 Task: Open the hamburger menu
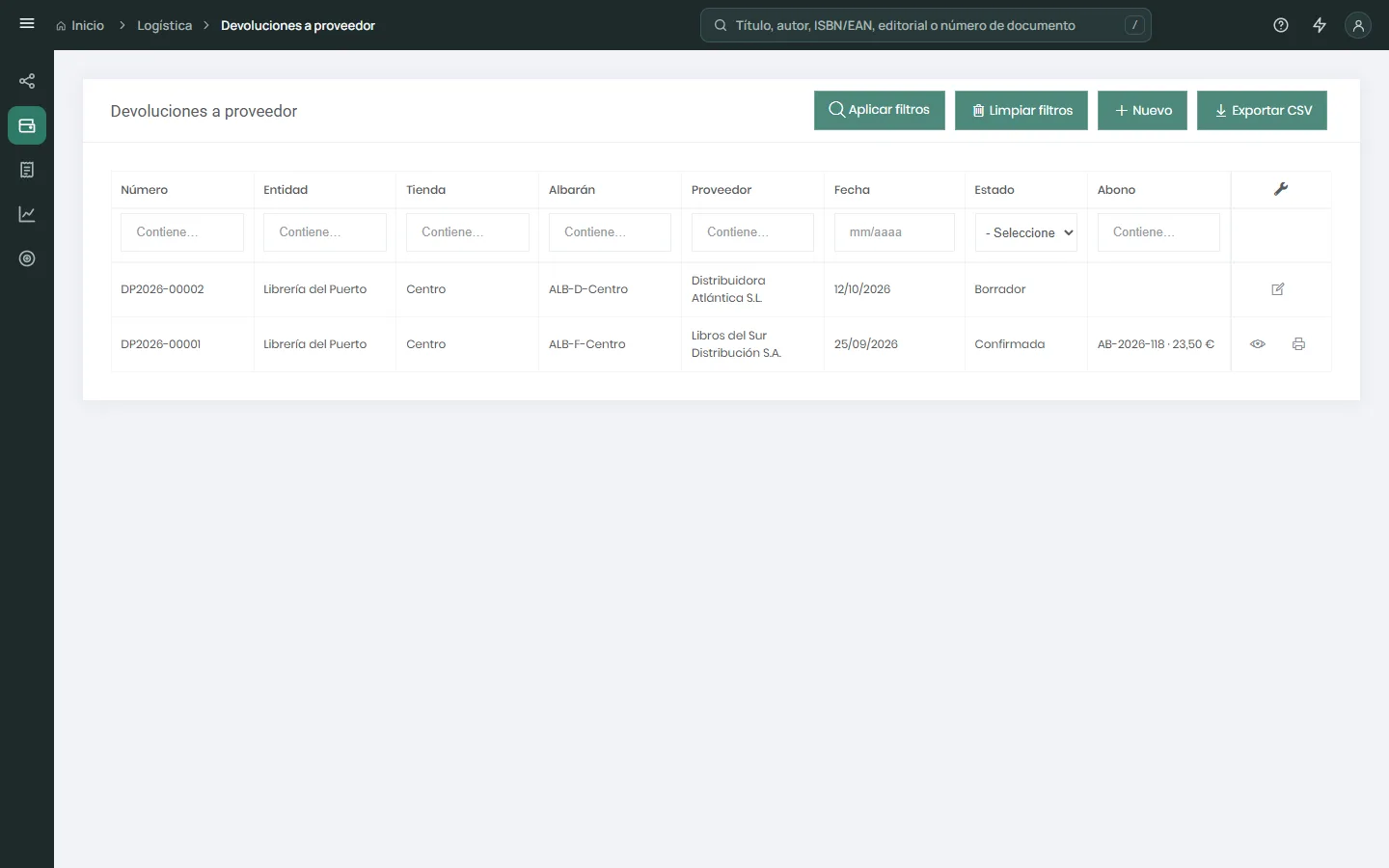click(27, 24)
